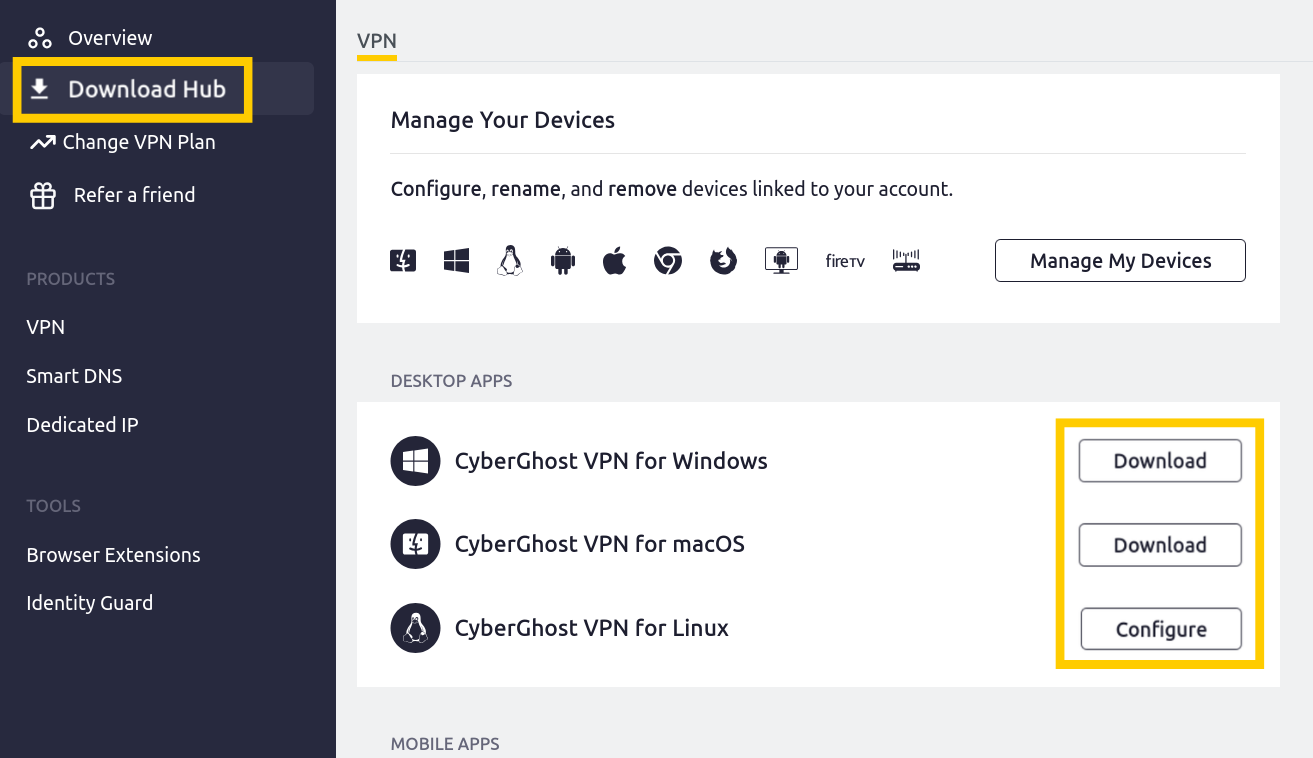1313x758 pixels.
Task: Configure CyberGhost VPN for Linux
Action: (x=1161, y=629)
